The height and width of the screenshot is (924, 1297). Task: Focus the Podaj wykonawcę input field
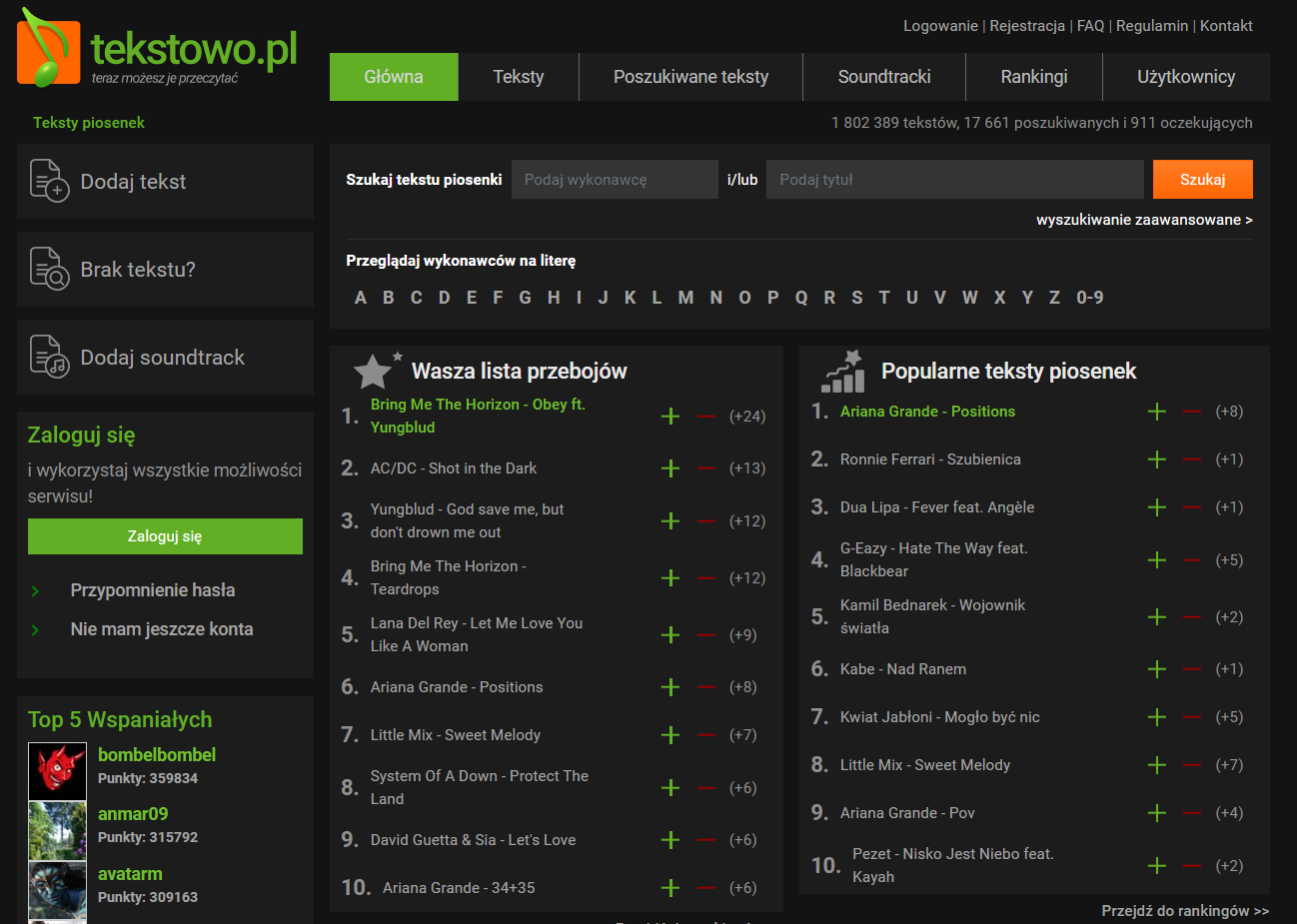tap(615, 179)
